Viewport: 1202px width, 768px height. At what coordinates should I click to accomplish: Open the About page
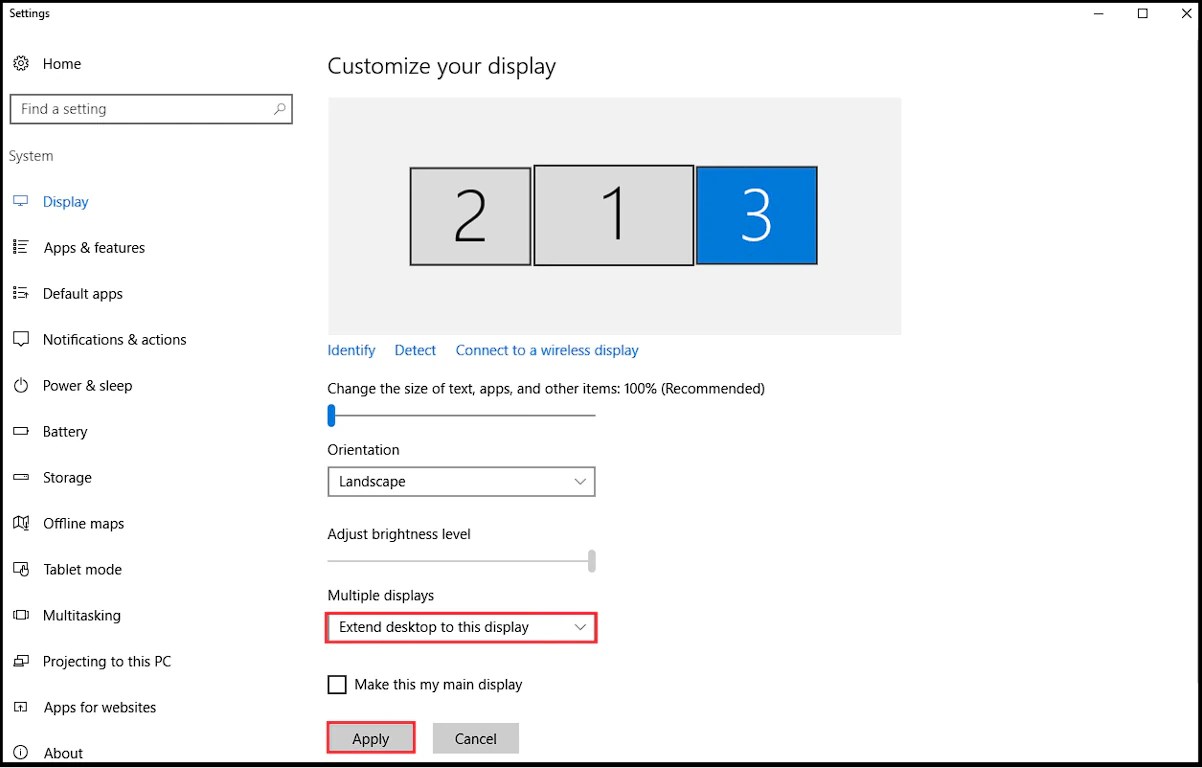click(x=63, y=753)
